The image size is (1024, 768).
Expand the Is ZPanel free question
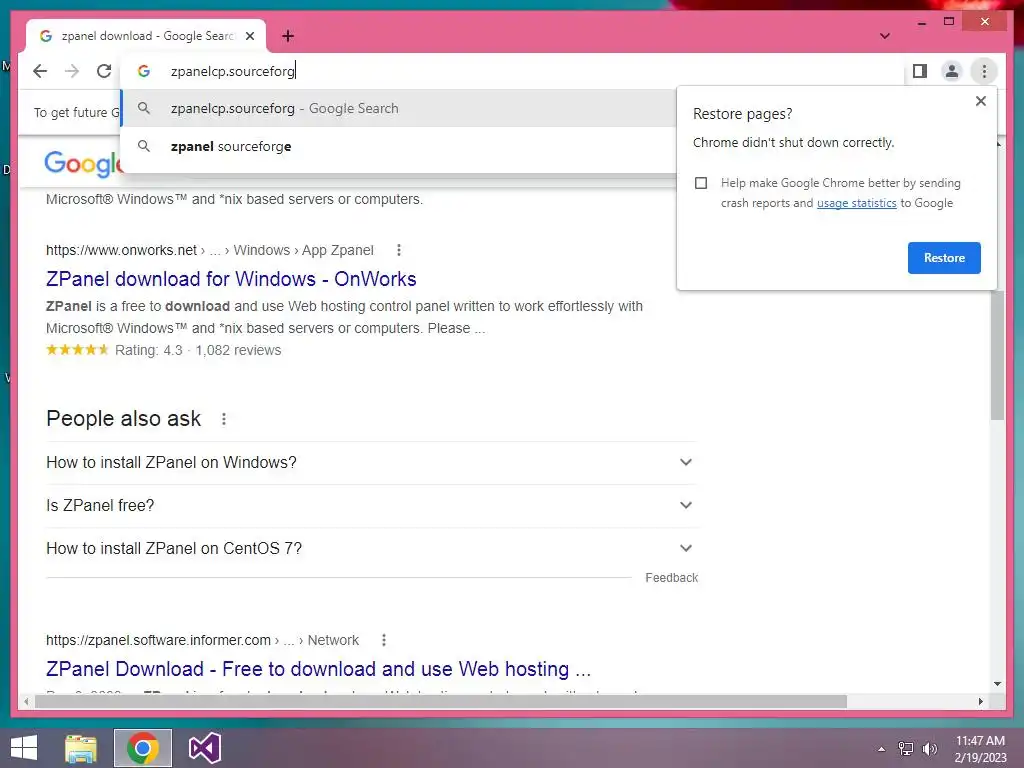pos(371,505)
